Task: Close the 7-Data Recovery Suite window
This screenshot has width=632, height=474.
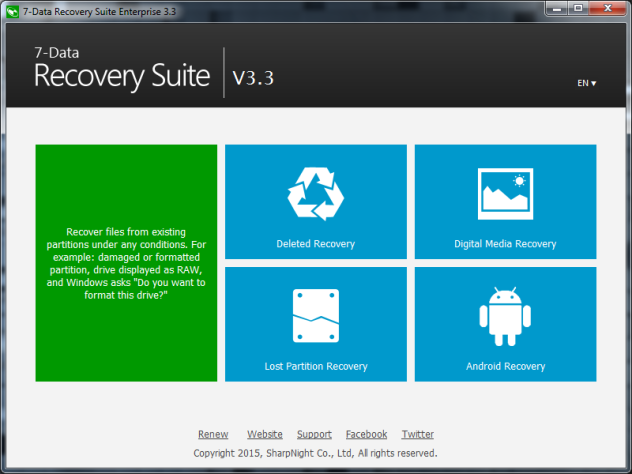Action: coord(608,8)
